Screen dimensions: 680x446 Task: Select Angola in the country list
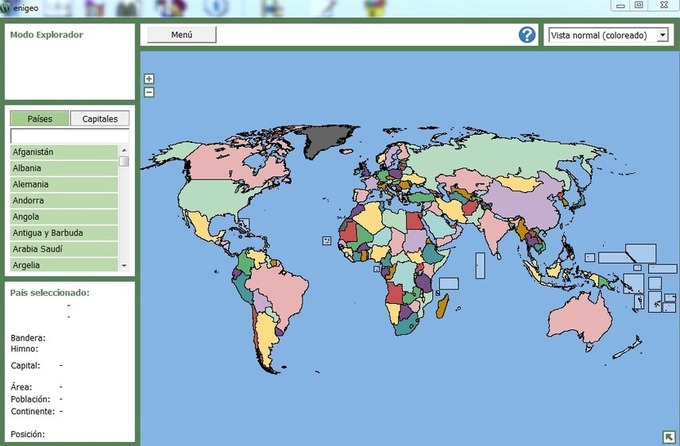point(64,216)
